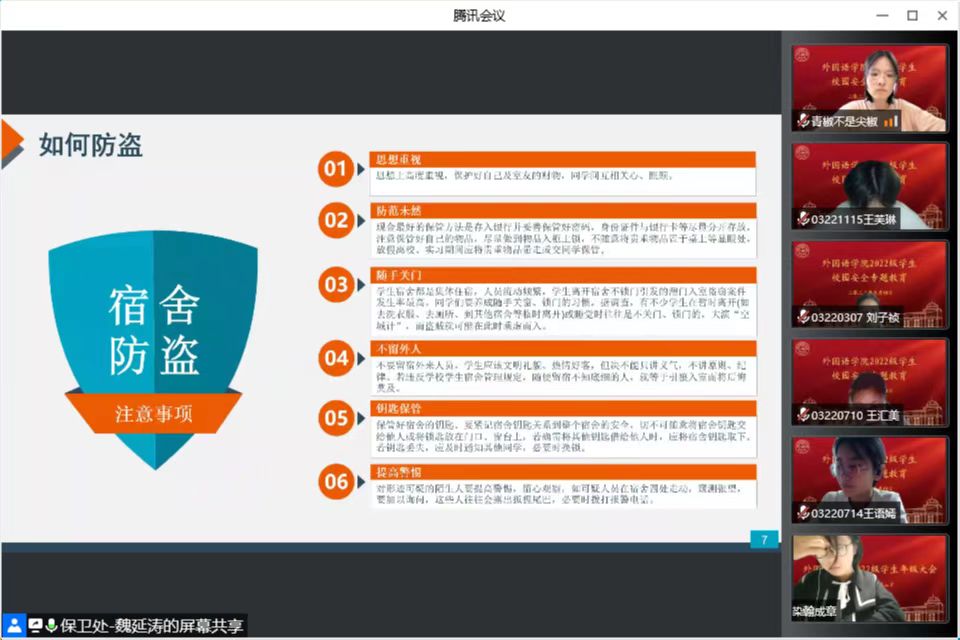
Task: Click muted mic icon for 03220714王语晞
Action: [803, 513]
